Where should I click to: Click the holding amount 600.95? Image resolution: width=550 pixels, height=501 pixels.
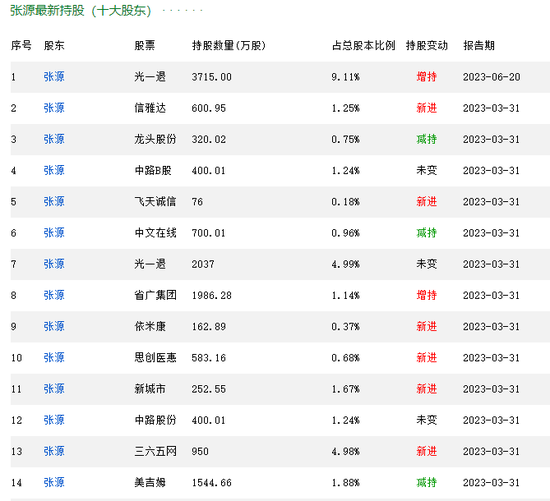[x=209, y=108]
